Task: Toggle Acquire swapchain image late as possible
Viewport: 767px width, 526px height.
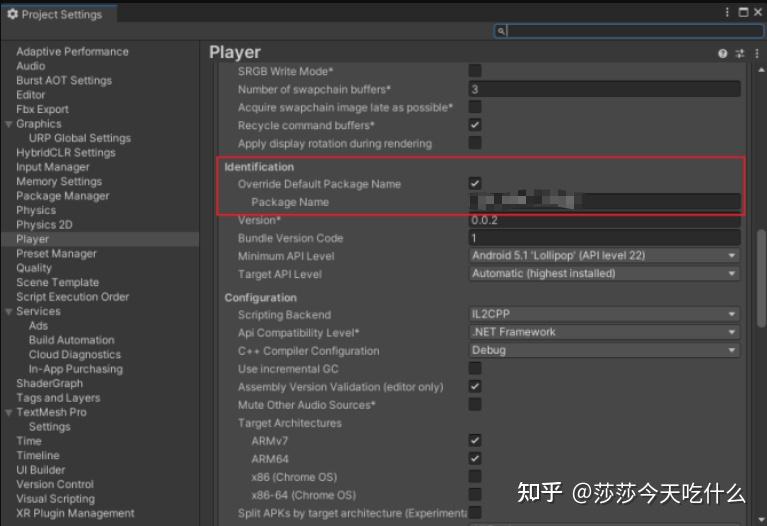Action: pos(475,107)
